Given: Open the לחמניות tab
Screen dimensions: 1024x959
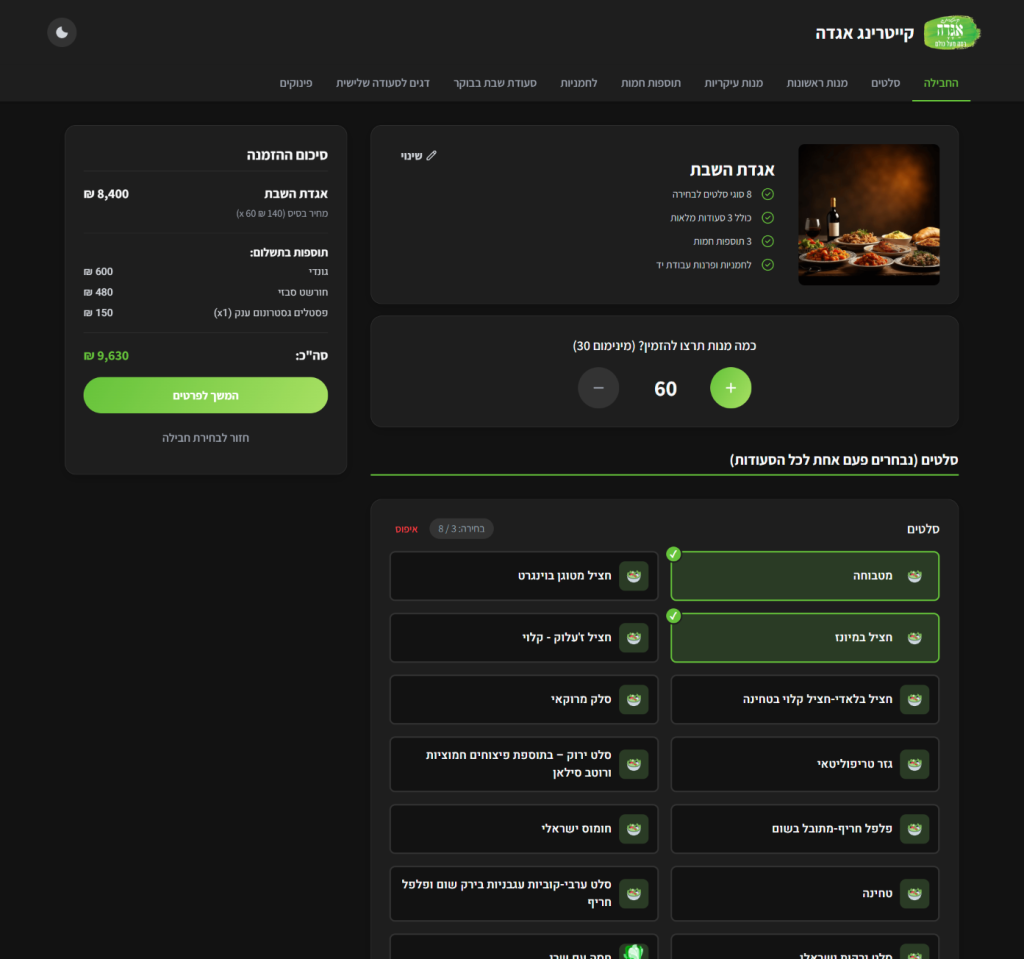Looking at the screenshot, I should pyautogui.click(x=579, y=83).
